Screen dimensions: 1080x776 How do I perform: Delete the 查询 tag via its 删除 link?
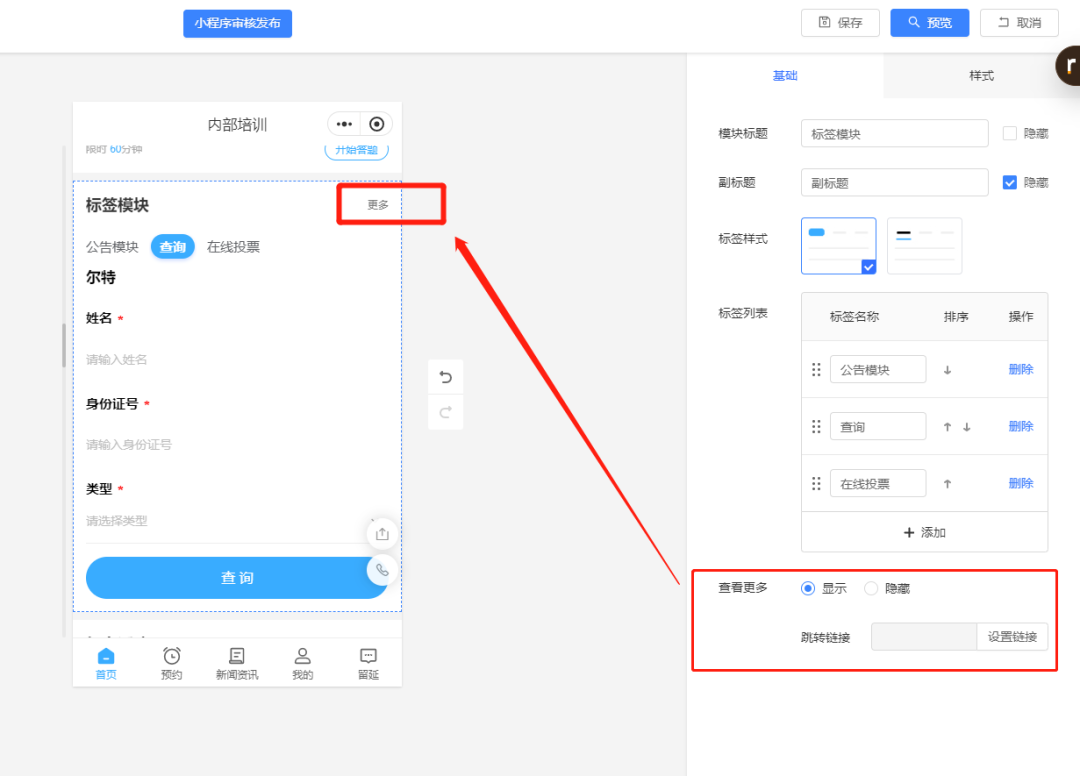click(1019, 426)
